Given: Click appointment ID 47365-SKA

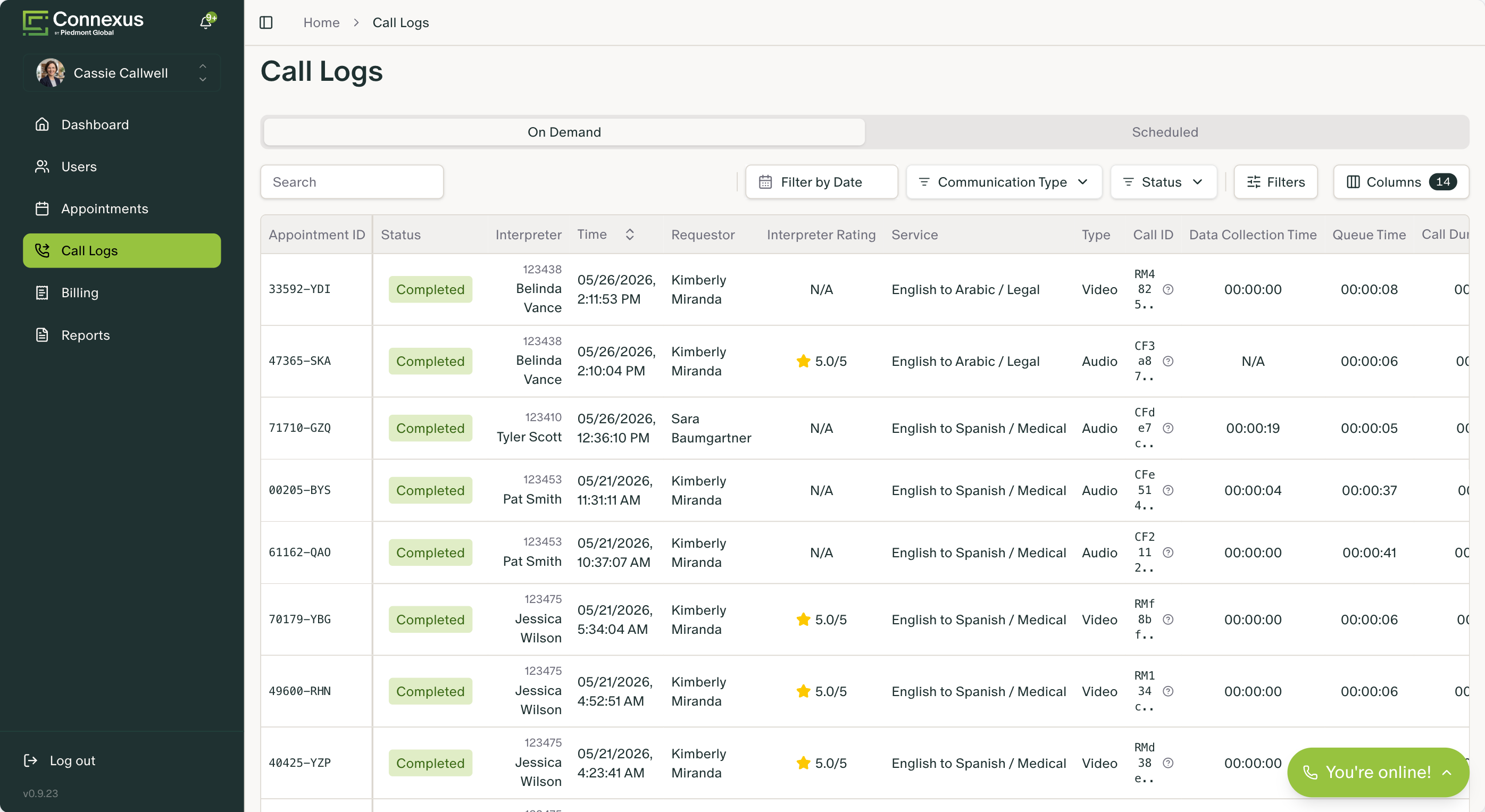Looking at the screenshot, I should (x=300, y=362).
